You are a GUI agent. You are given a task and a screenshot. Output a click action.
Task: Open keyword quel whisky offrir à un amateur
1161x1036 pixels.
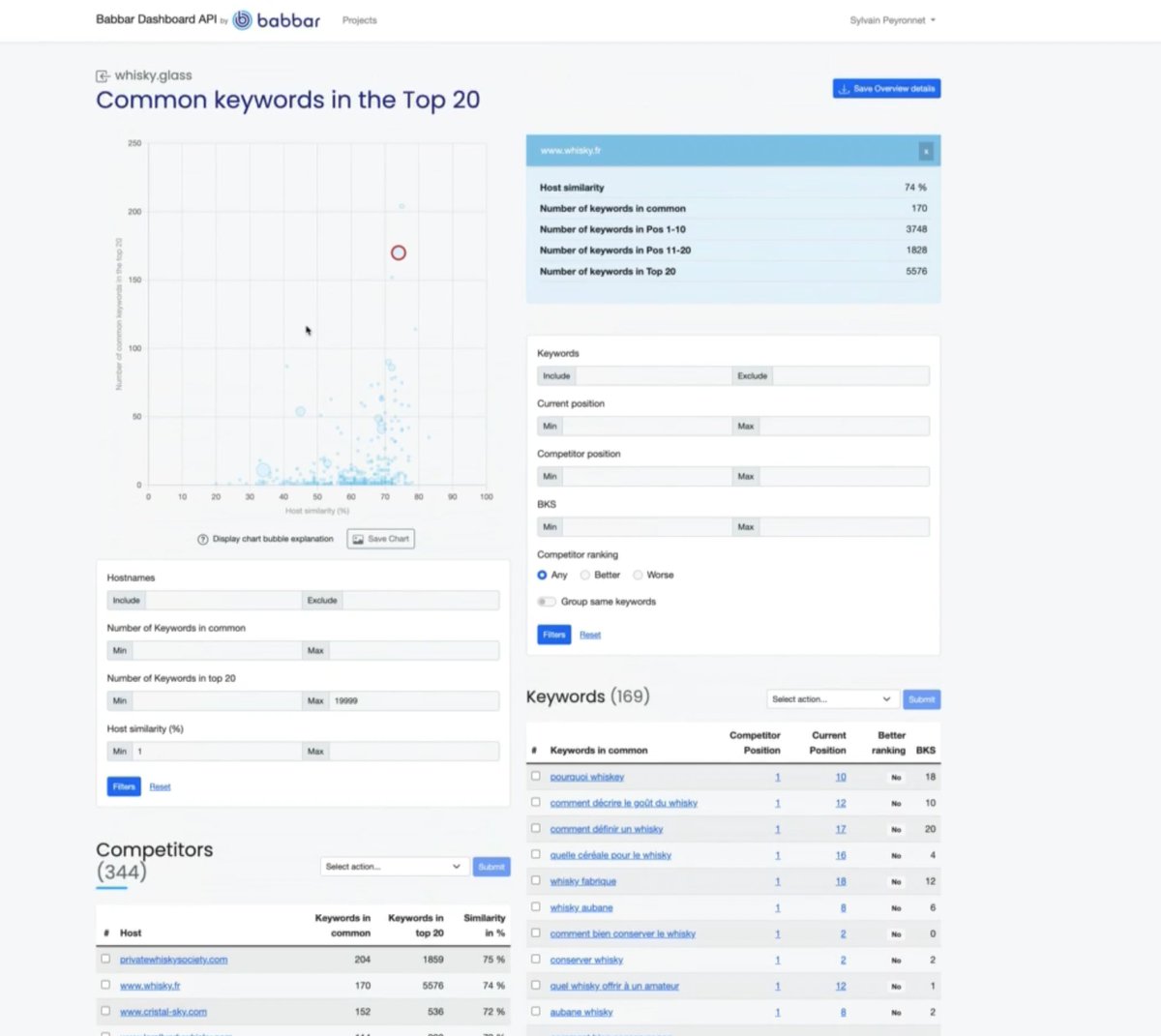click(x=614, y=986)
